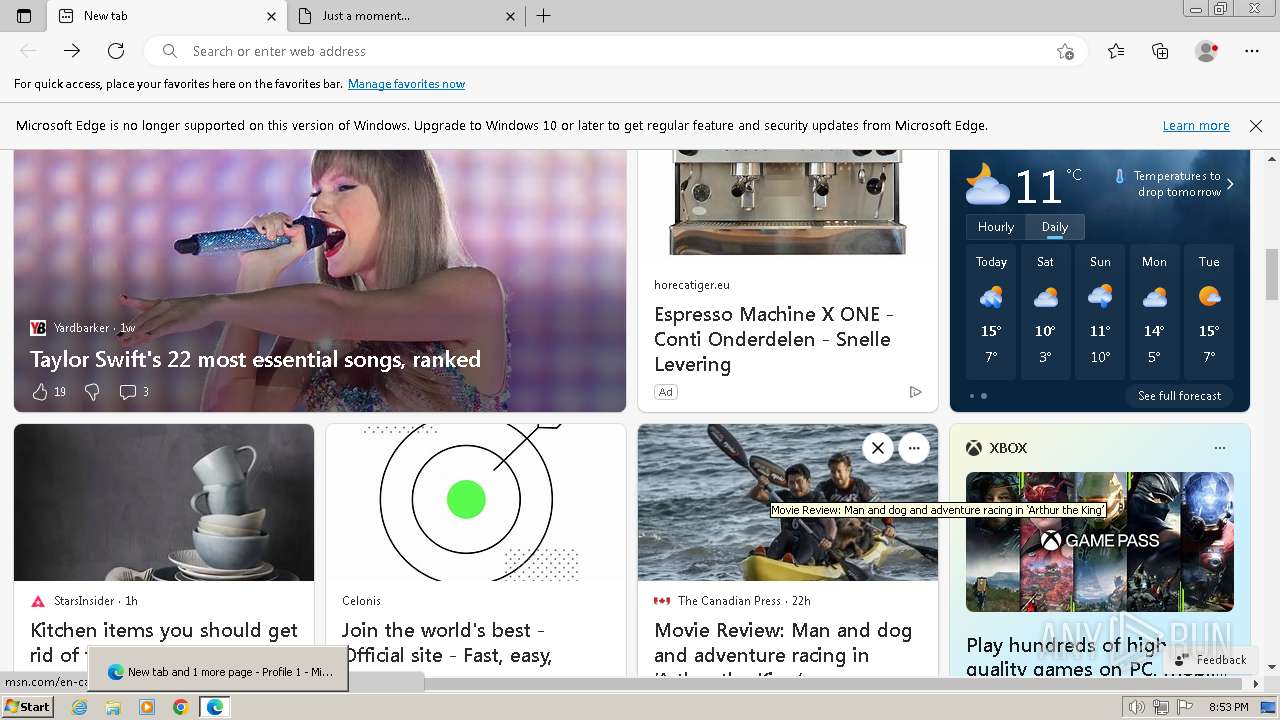Open the tab actions menu icon

[x=24, y=16]
